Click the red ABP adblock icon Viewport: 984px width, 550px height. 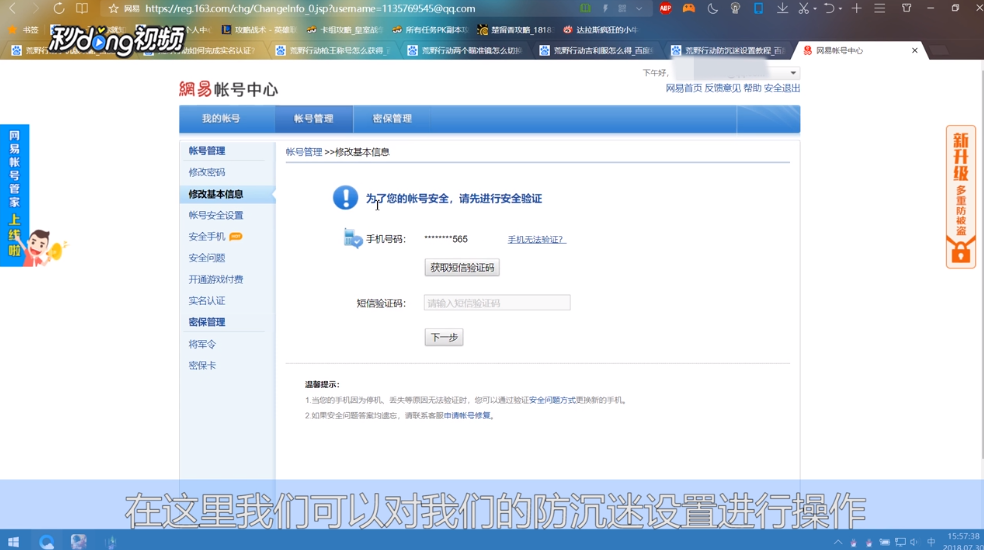665,8
